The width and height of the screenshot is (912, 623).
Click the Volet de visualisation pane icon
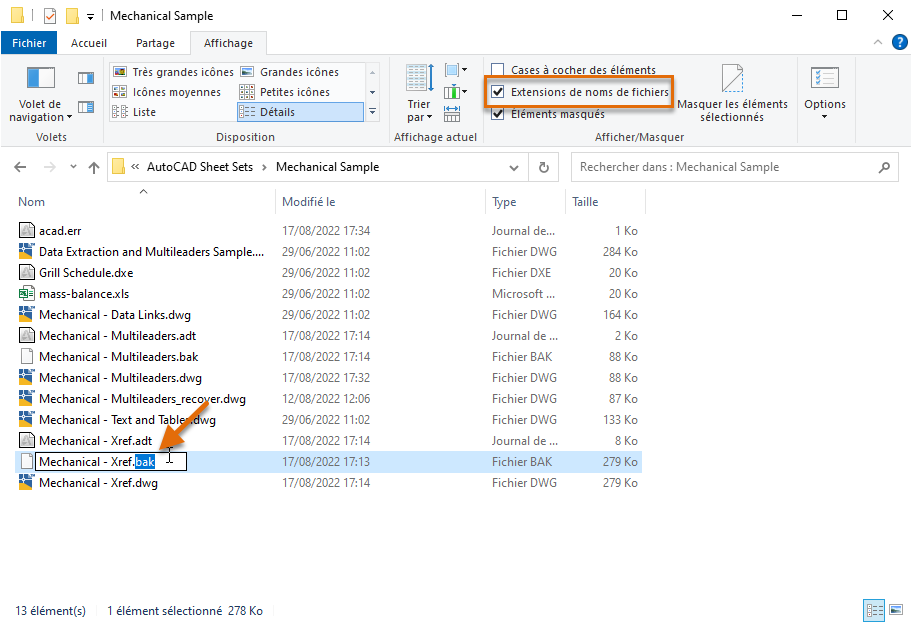(x=86, y=78)
